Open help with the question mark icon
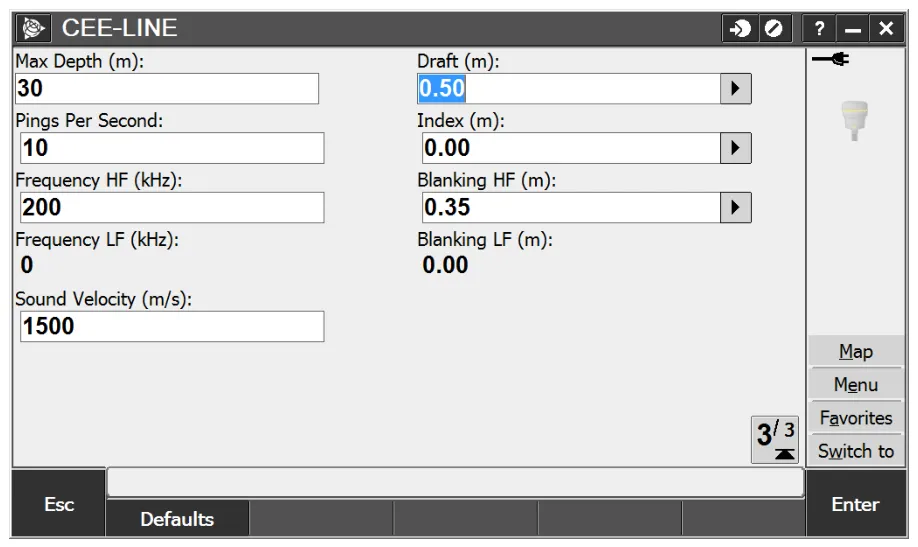This screenshot has height=547, width=918. pos(819,28)
